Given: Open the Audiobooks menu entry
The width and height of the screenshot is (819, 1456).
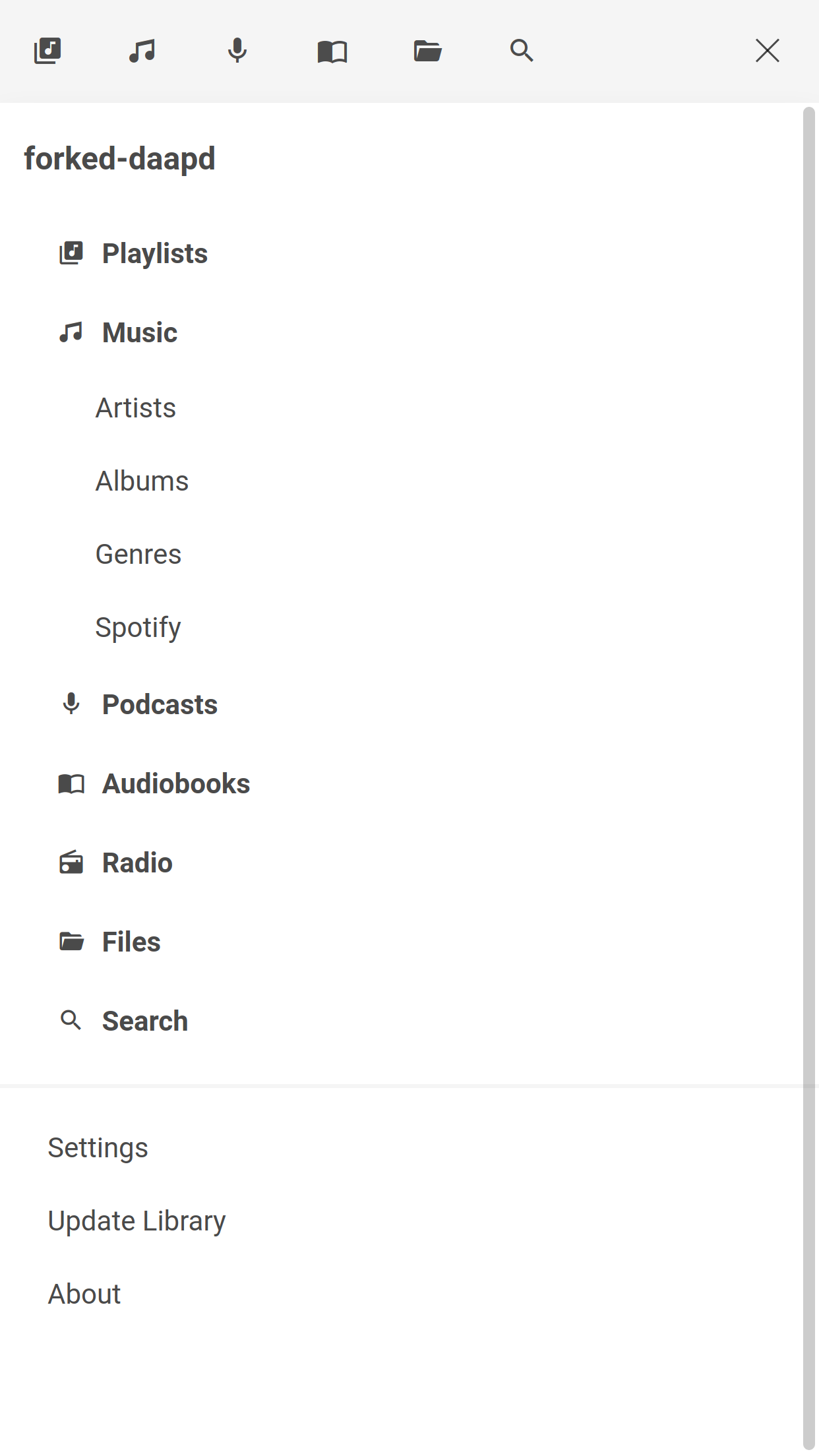Looking at the screenshot, I should [176, 784].
